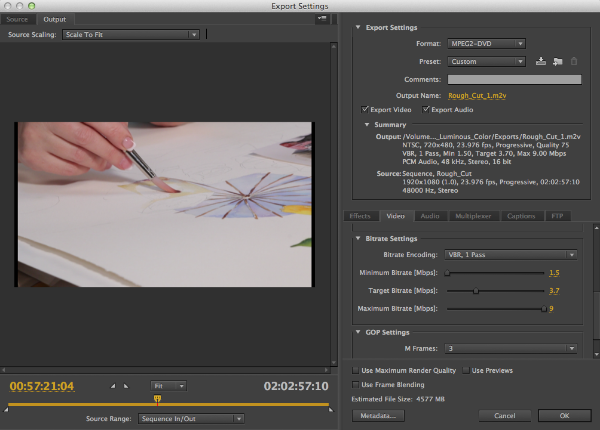The width and height of the screenshot is (600, 430).
Task: Click the Delete Preset trash icon
Action: [x=574, y=61]
